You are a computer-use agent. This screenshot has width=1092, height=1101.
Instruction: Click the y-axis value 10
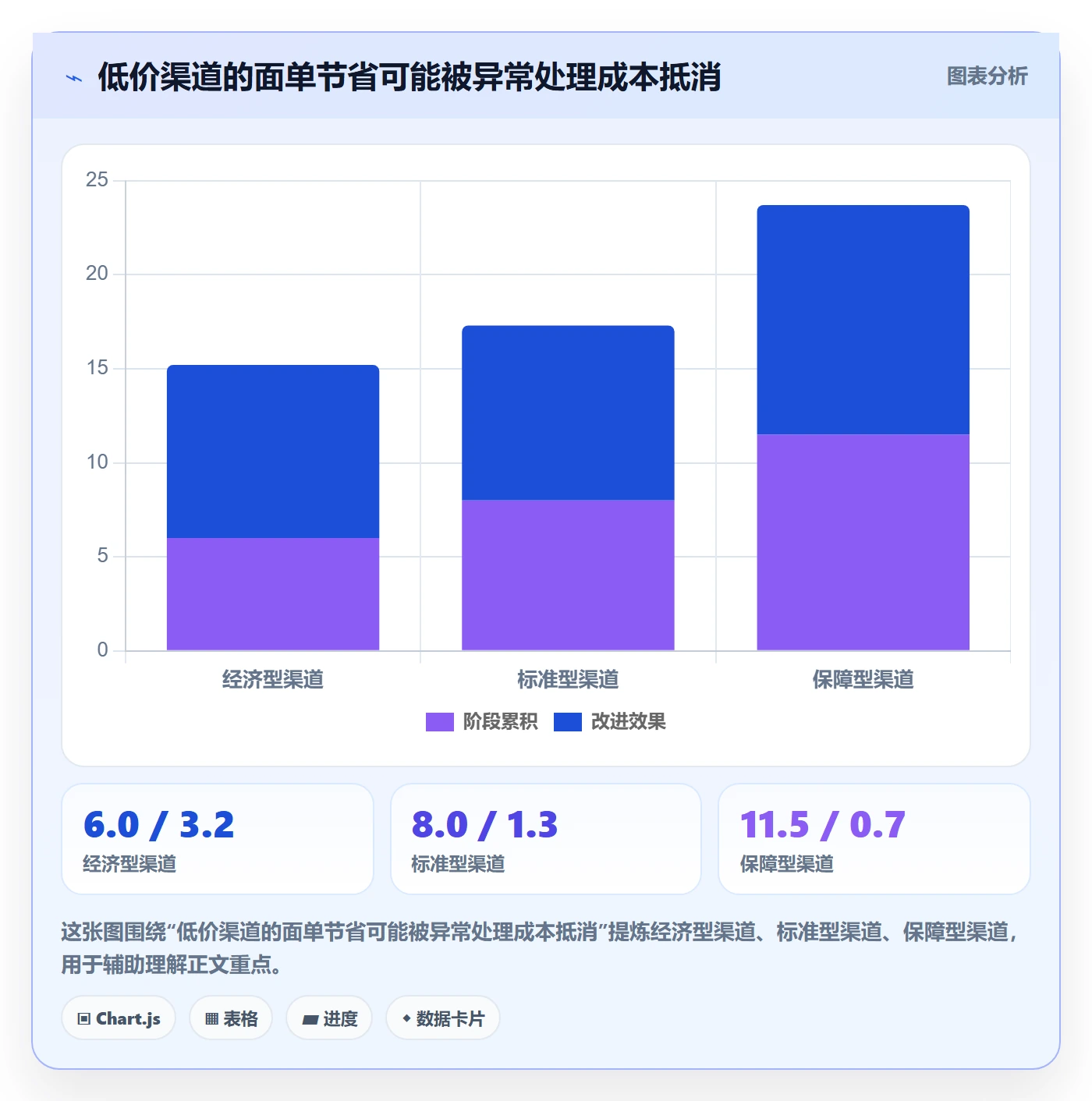click(97, 462)
